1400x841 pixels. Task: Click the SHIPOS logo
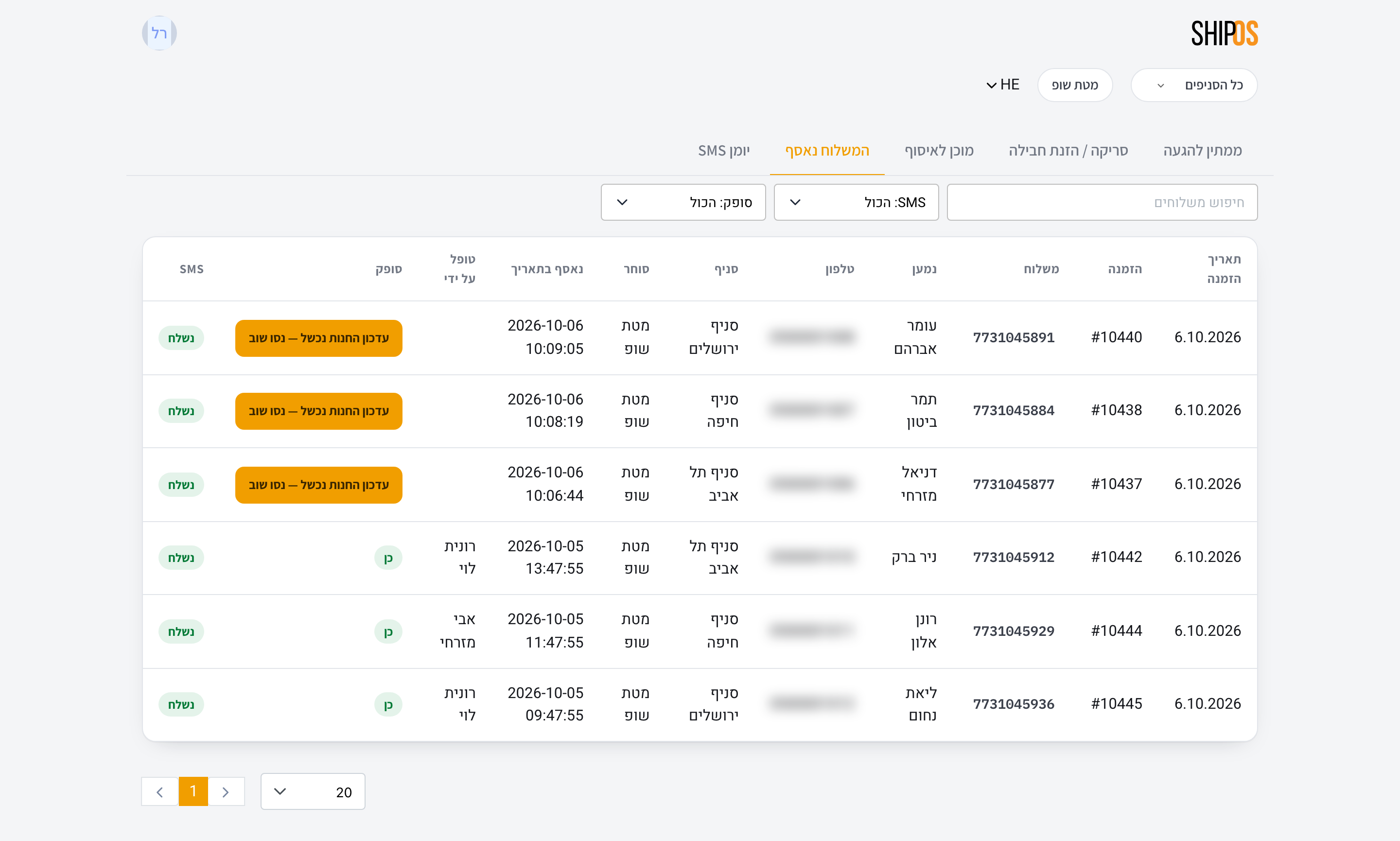coord(1225,33)
